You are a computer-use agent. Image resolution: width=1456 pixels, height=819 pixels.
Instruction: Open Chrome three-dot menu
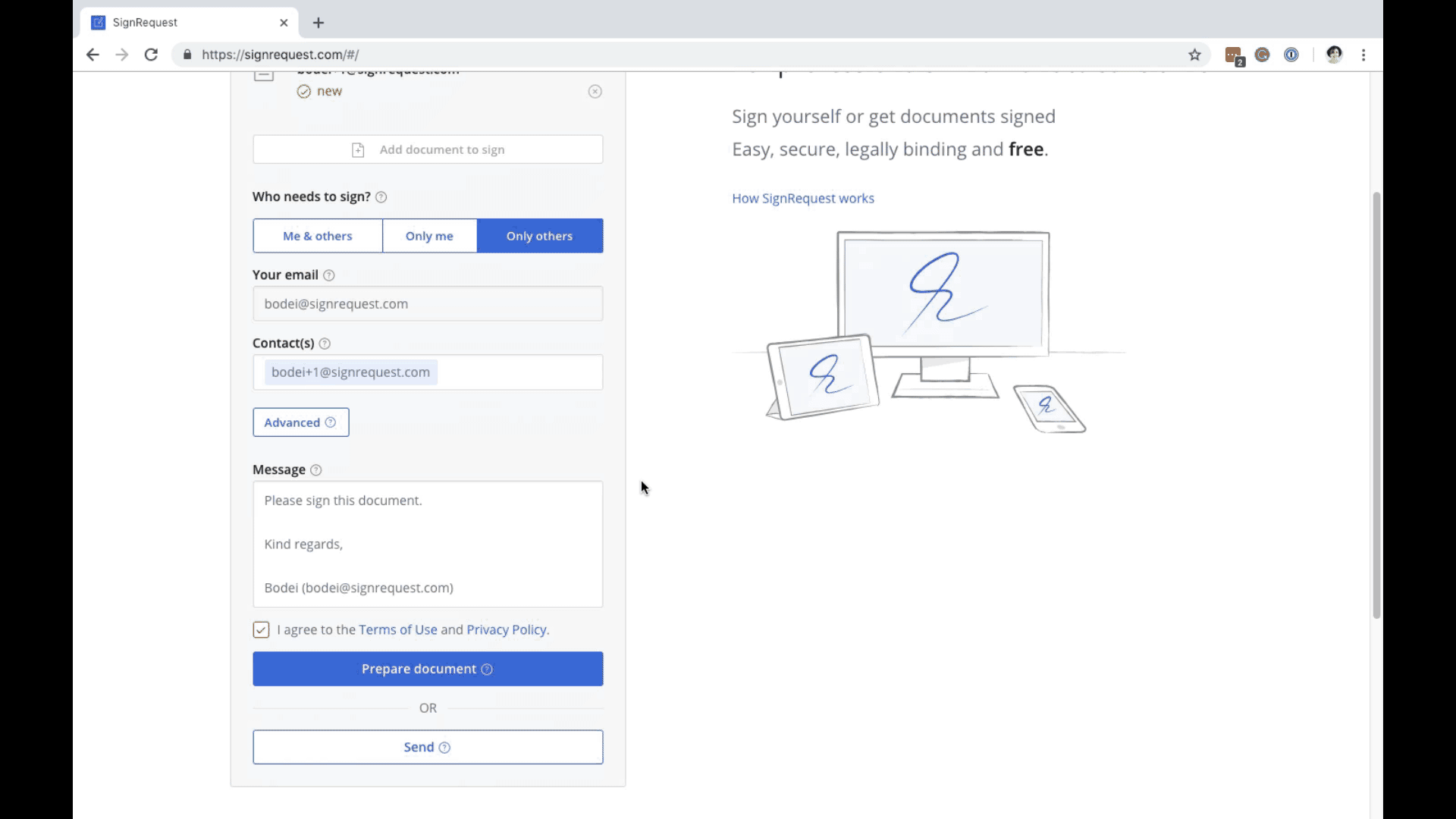tap(1363, 55)
